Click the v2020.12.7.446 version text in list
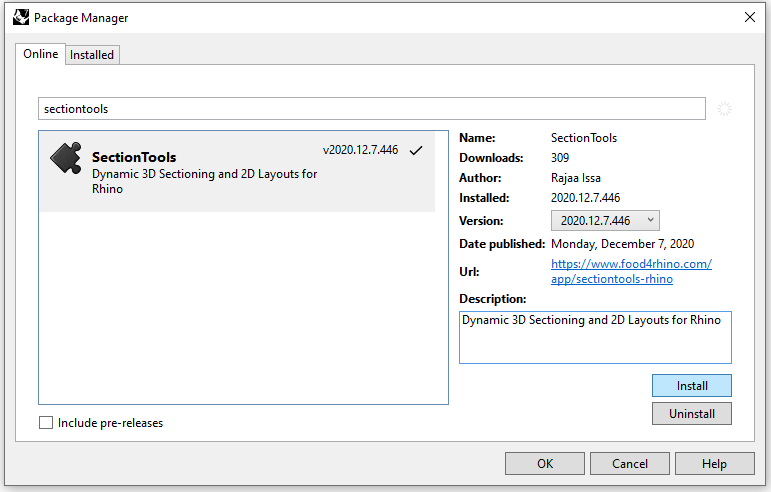Screen dimensions: 771x492 (360, 150)
